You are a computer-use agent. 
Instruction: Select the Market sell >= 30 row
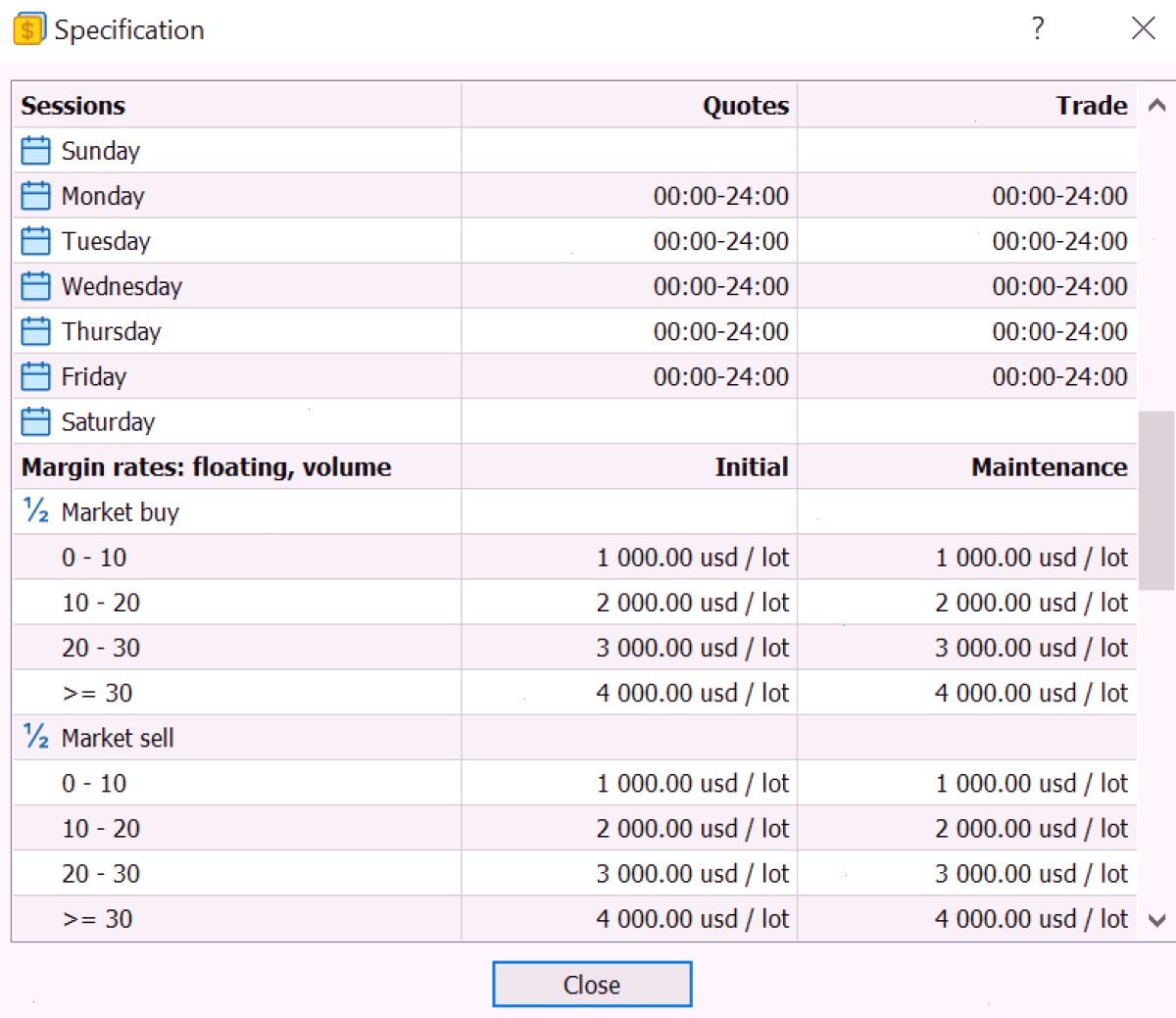tap(575, 919)
